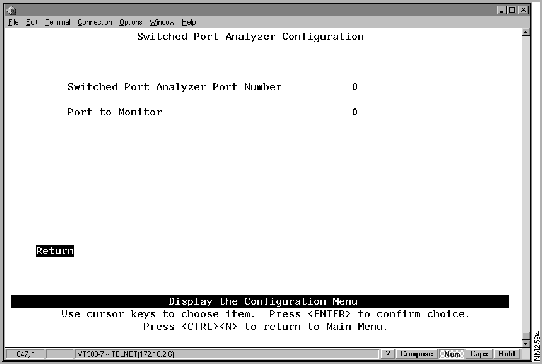Minimize the terminal window
Viewport: 542px width, 364px height.
[x=501, y=10]
